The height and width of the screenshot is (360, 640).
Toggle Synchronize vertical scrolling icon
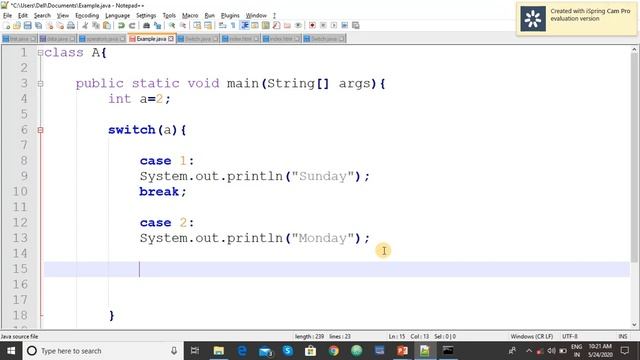pos(197,25)
